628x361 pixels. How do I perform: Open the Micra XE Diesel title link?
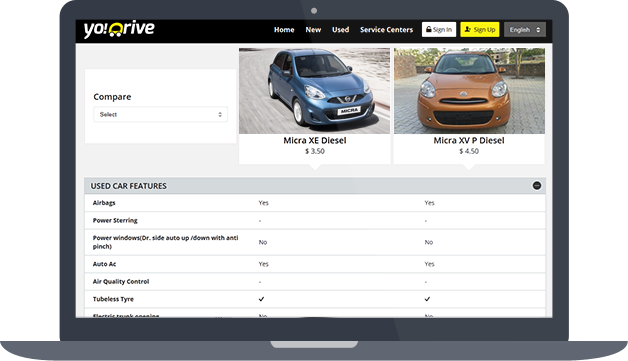[x=315, y=141]
